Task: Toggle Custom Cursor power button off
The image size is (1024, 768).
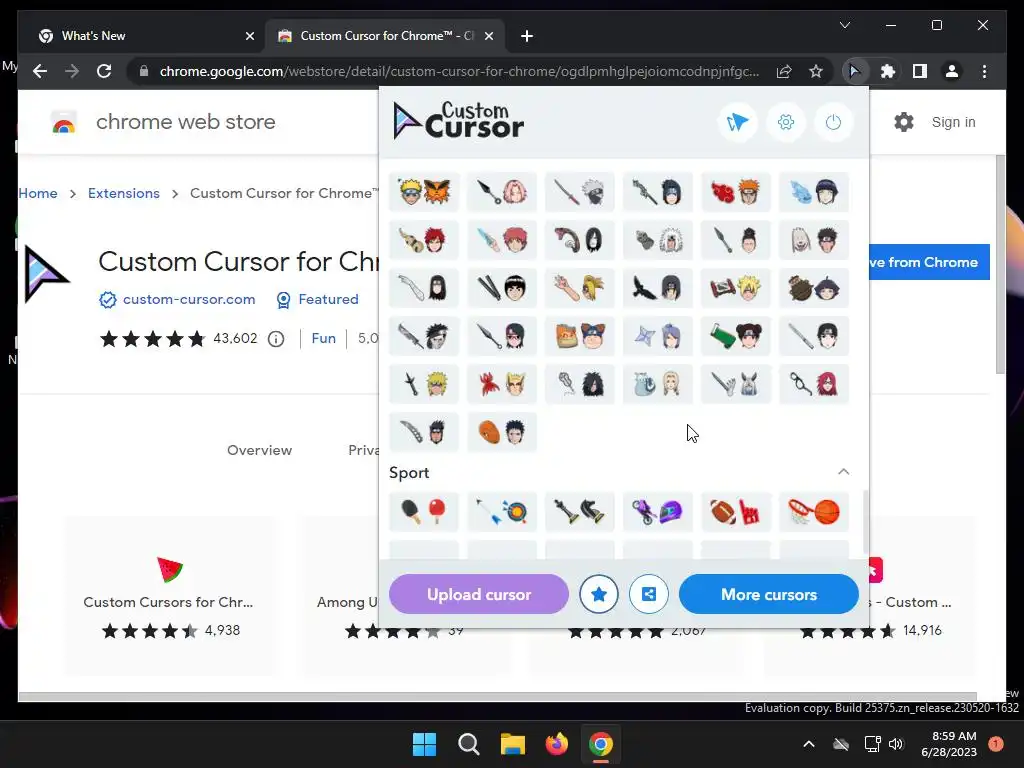Action: click(833, 122)
